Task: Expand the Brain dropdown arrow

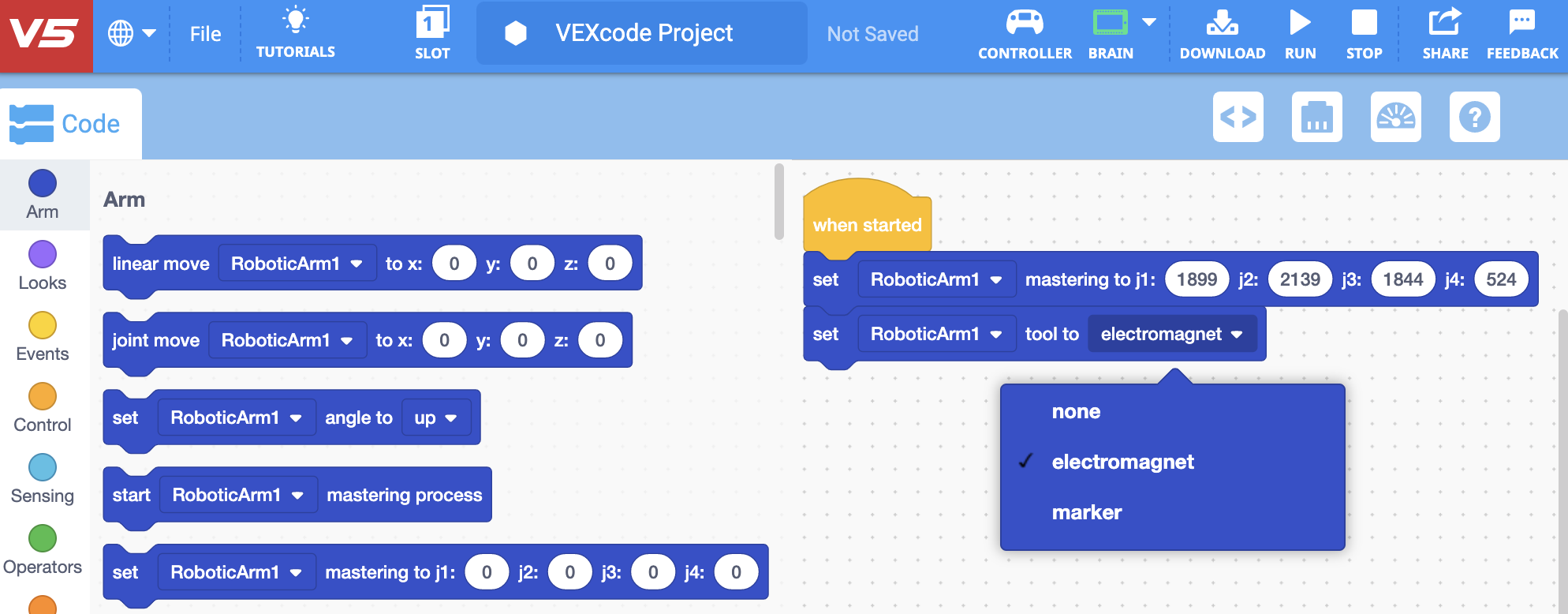Action: [1149, 22]
